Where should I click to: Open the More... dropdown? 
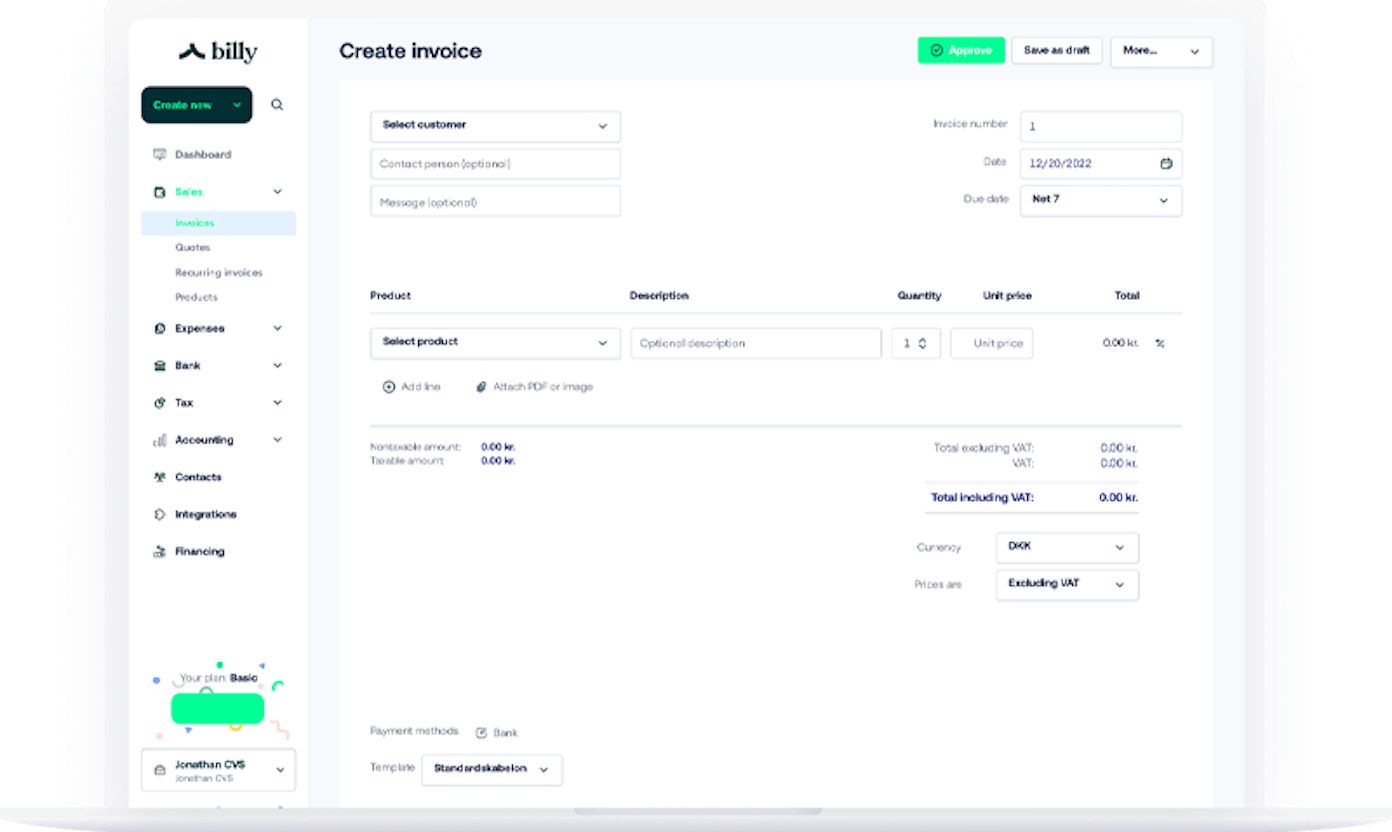(x=1161, y=51)
